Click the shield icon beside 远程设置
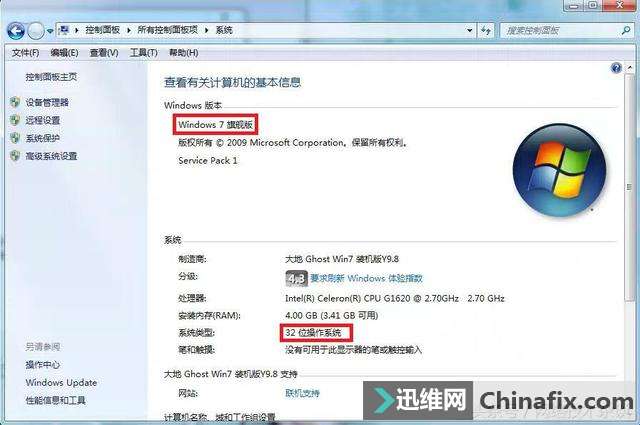 [15, 120]
